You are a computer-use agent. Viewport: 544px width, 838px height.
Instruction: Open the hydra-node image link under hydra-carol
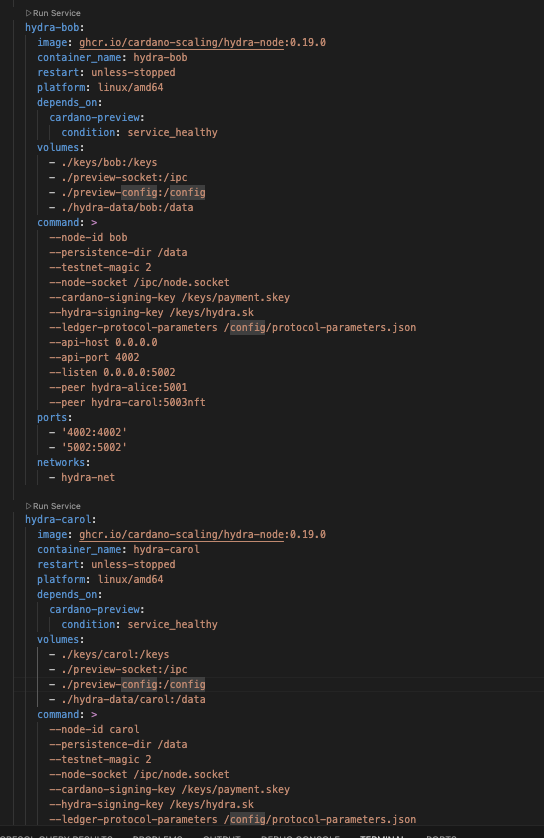coord(181,534)
